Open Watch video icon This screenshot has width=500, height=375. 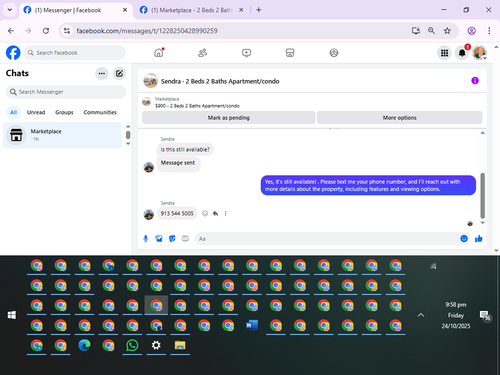246,53
